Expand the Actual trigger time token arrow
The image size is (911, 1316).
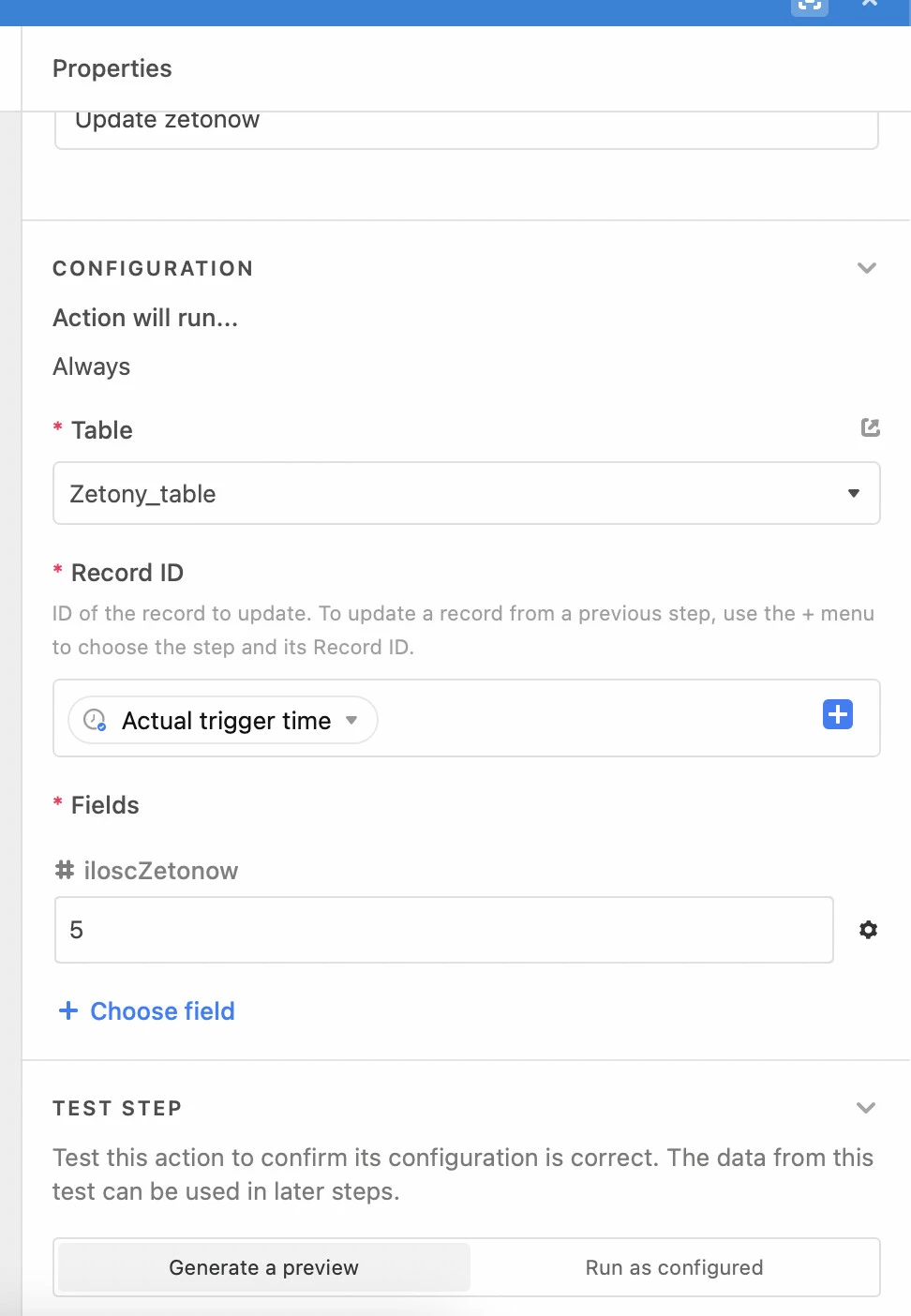tap(352, 720)
